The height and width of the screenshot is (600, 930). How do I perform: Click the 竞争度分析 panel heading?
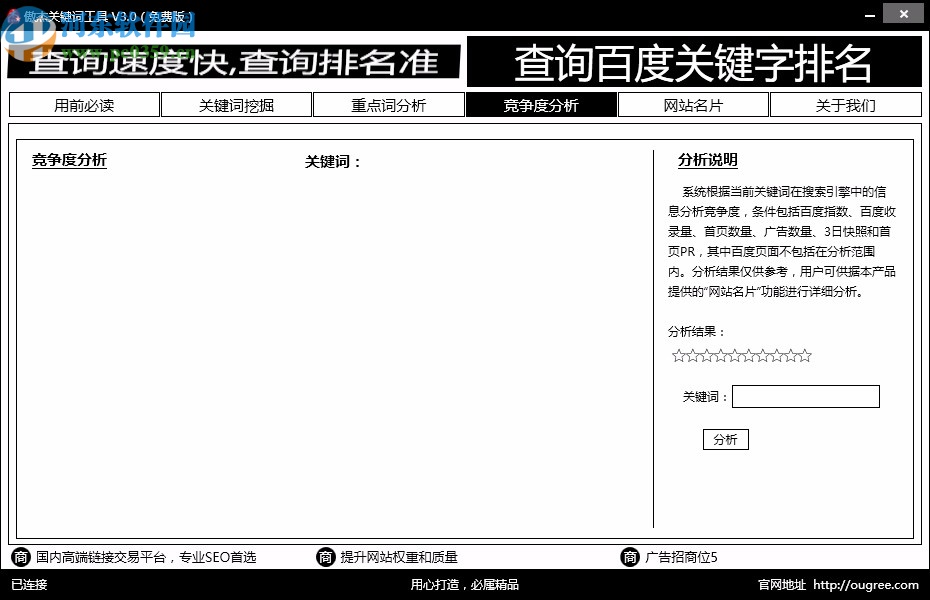(69, 160)
